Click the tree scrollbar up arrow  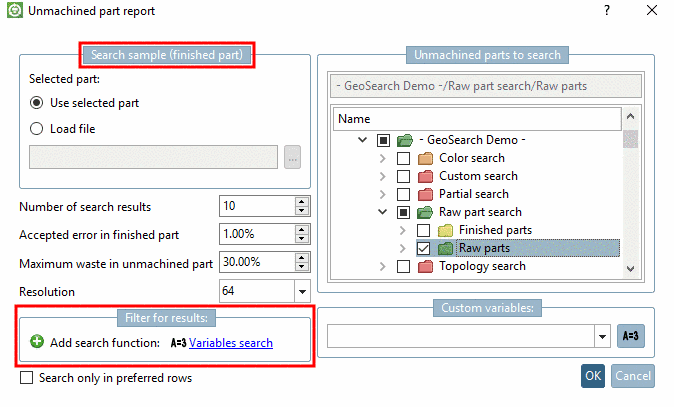click(x=630, y=116)
